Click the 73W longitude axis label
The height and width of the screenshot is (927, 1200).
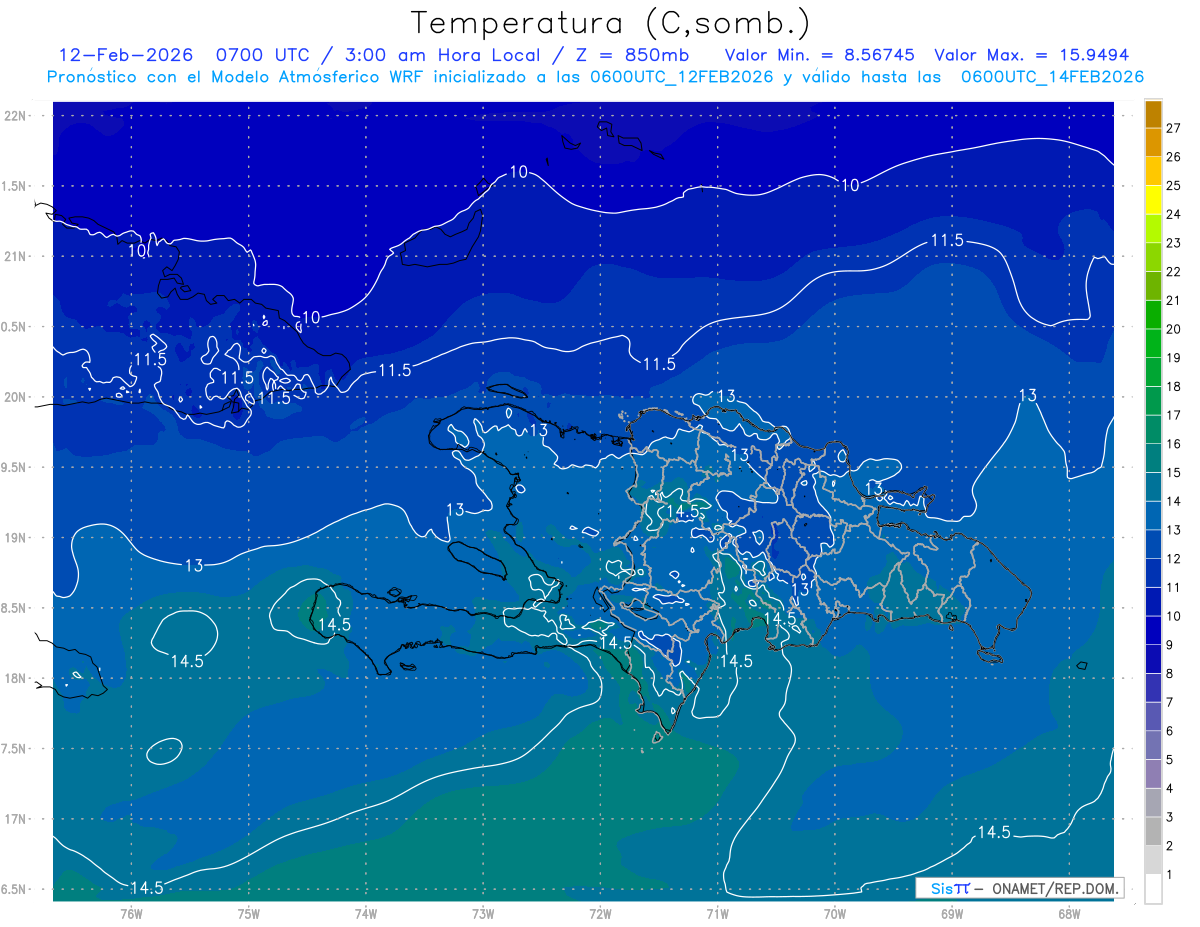tap(483, 914)
